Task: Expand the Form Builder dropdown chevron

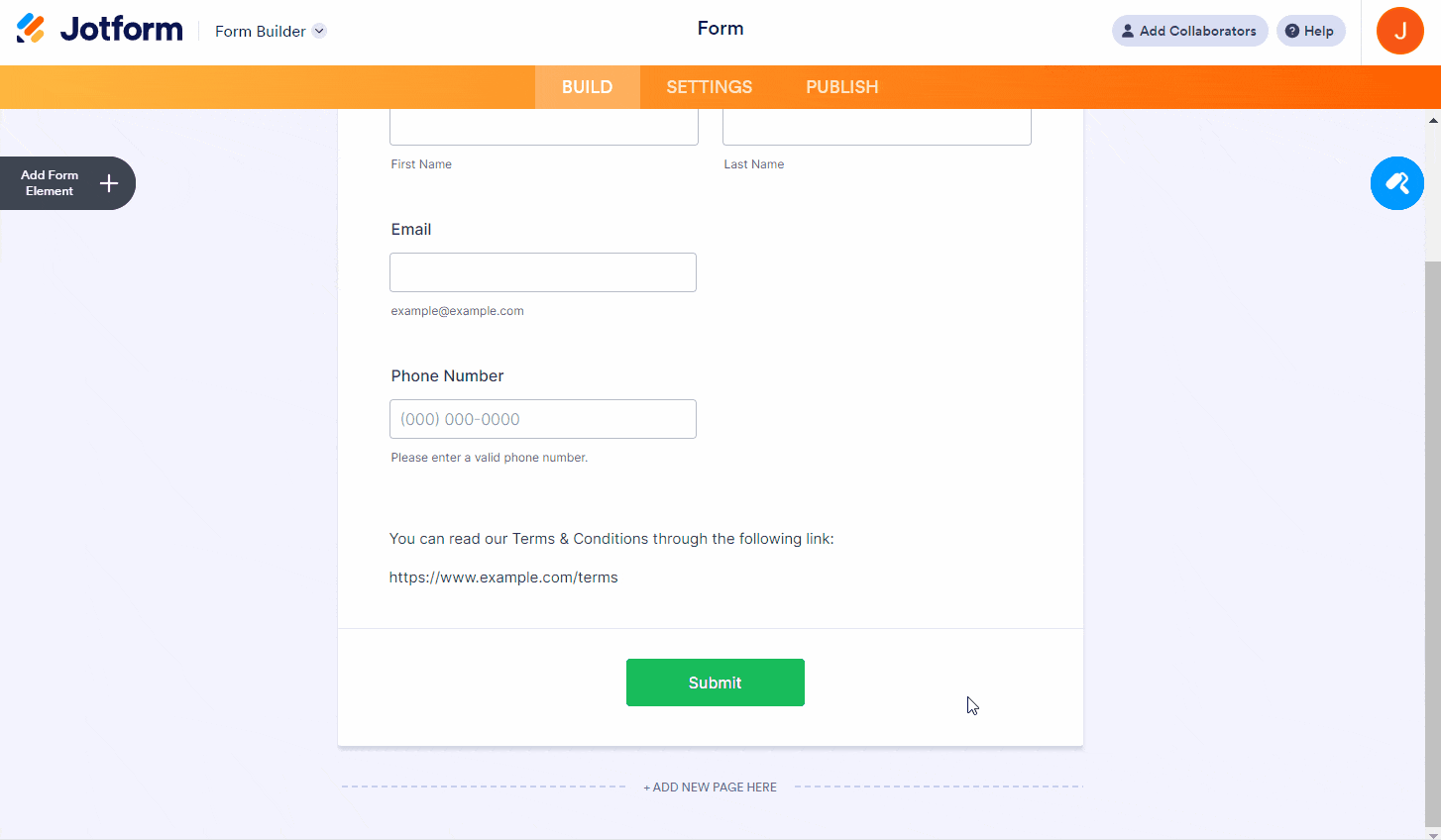Action: pos(319,31)
